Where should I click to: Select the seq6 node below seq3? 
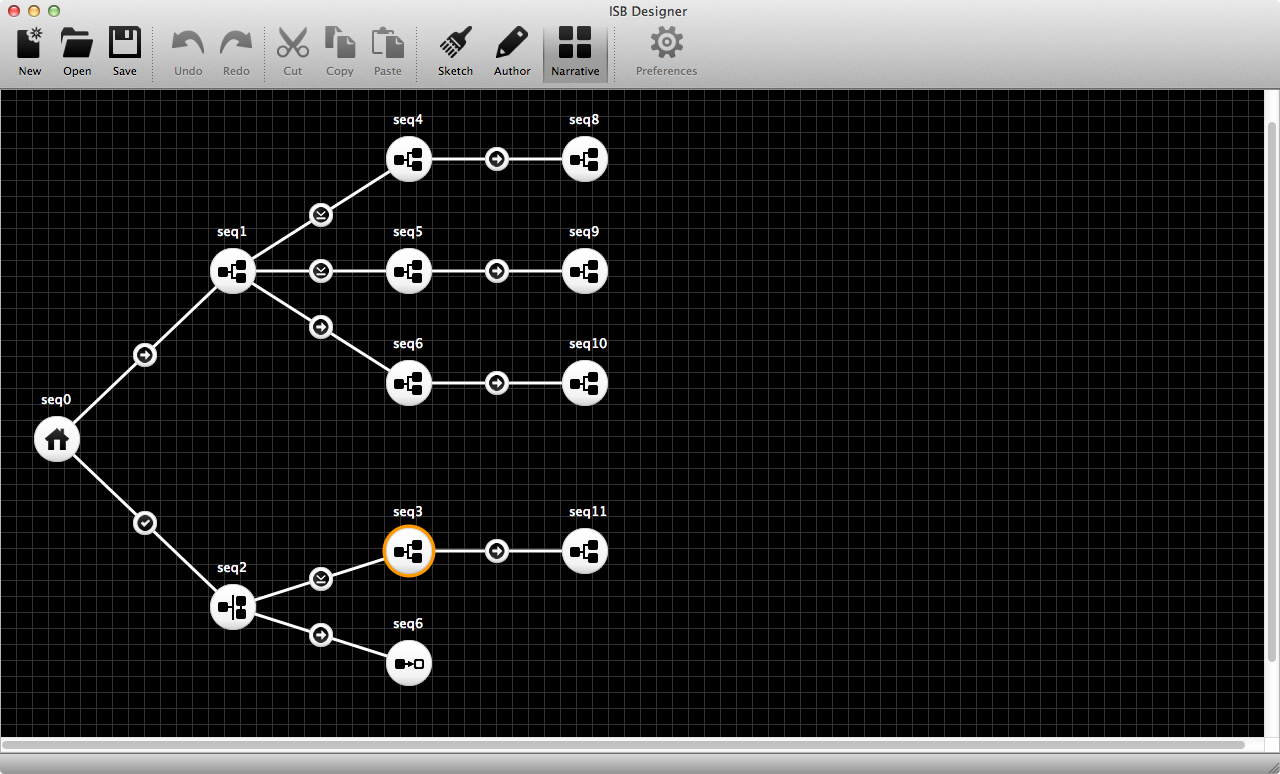pyautogui.click(x=409, y=663)
